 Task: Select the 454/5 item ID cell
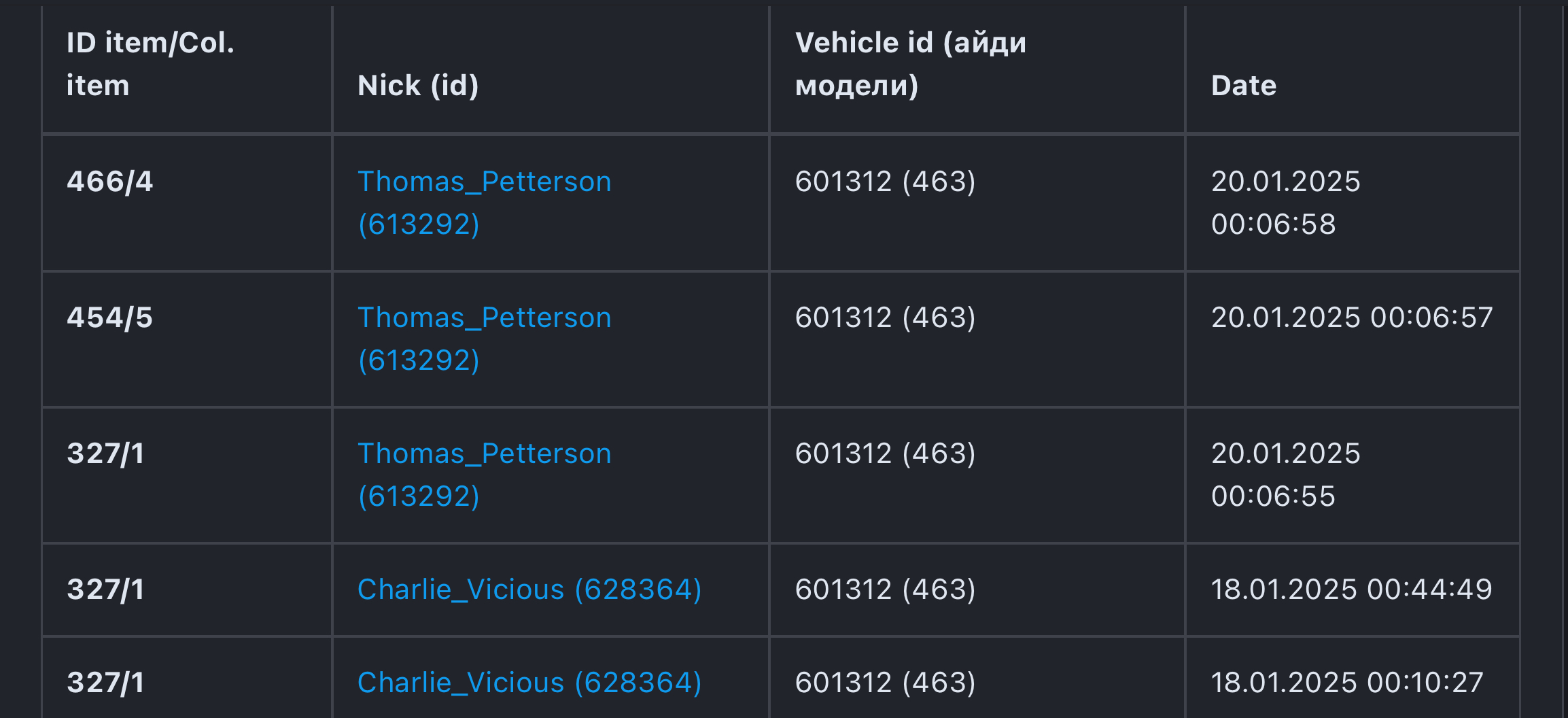(110, 318)
